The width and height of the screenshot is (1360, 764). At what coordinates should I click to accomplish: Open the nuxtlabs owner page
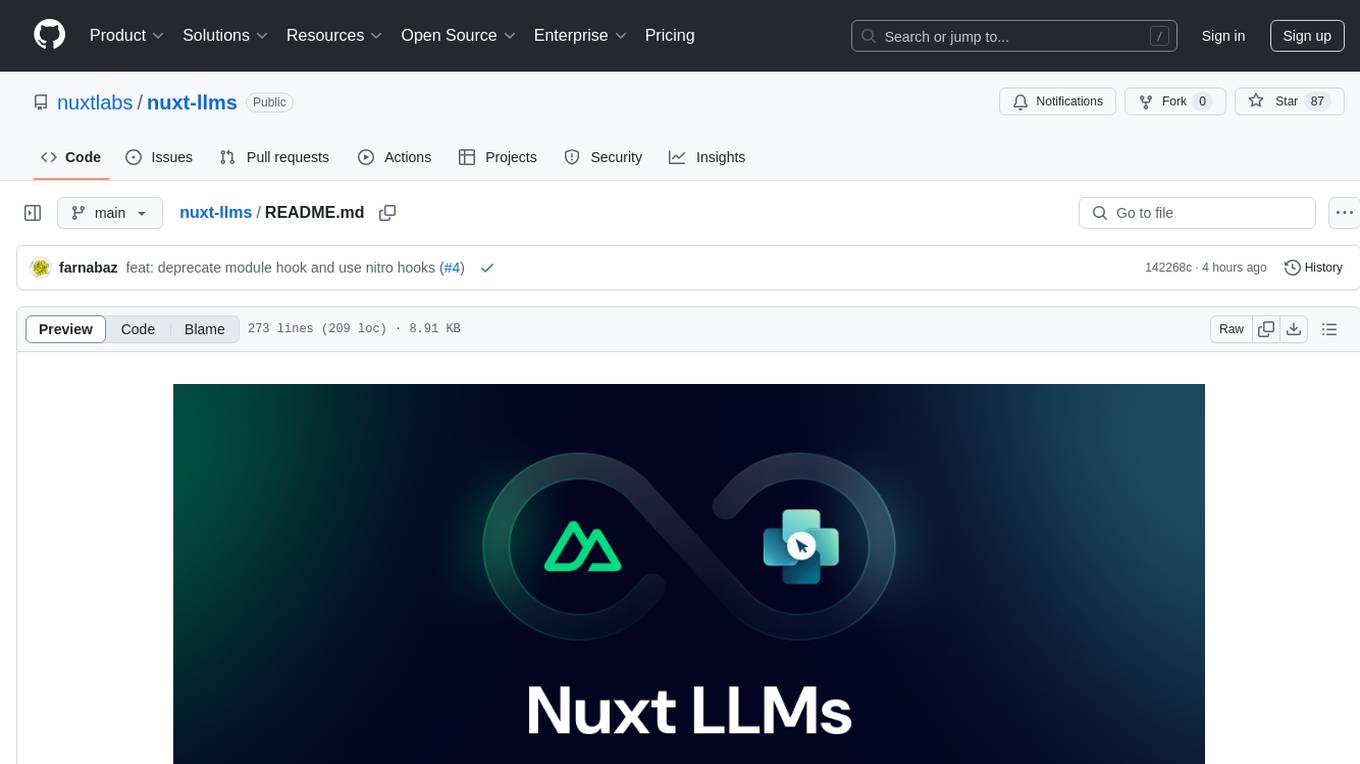(95, 102)
